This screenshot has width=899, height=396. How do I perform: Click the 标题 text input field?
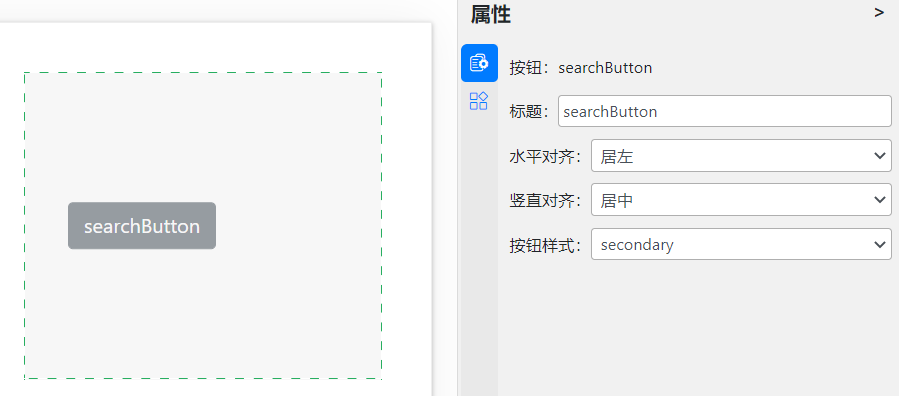[725, 111]
